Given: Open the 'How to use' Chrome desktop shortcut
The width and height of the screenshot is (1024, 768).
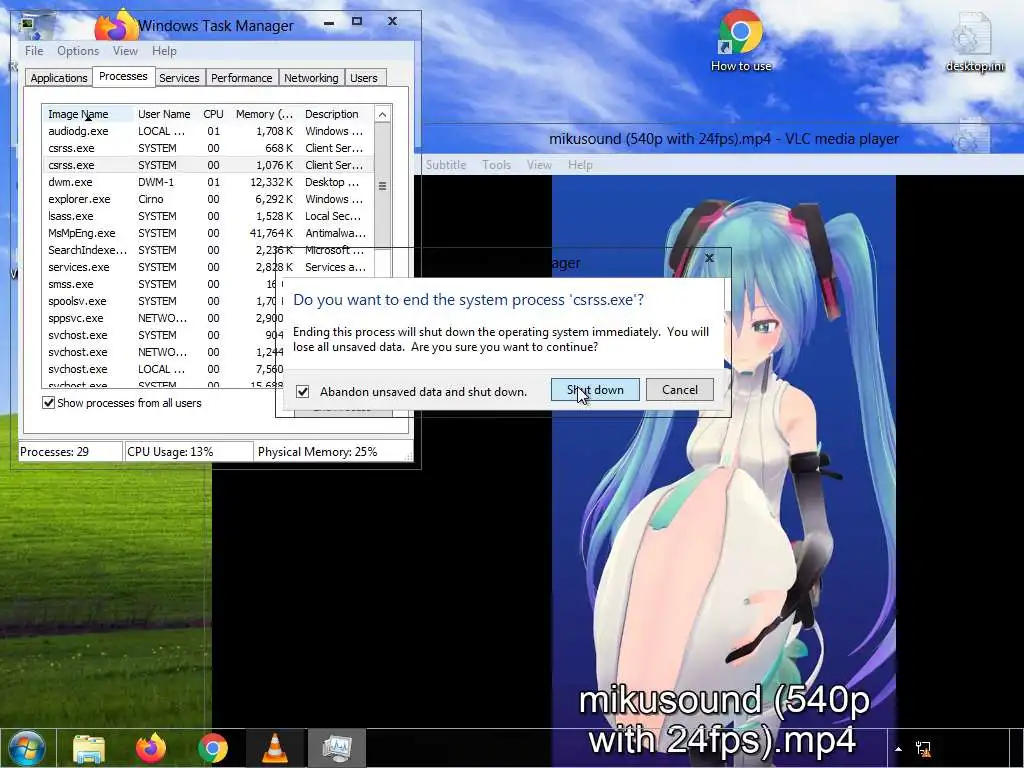Looking at the screenshot, I should pyautogui.click(x=741, y=40).
